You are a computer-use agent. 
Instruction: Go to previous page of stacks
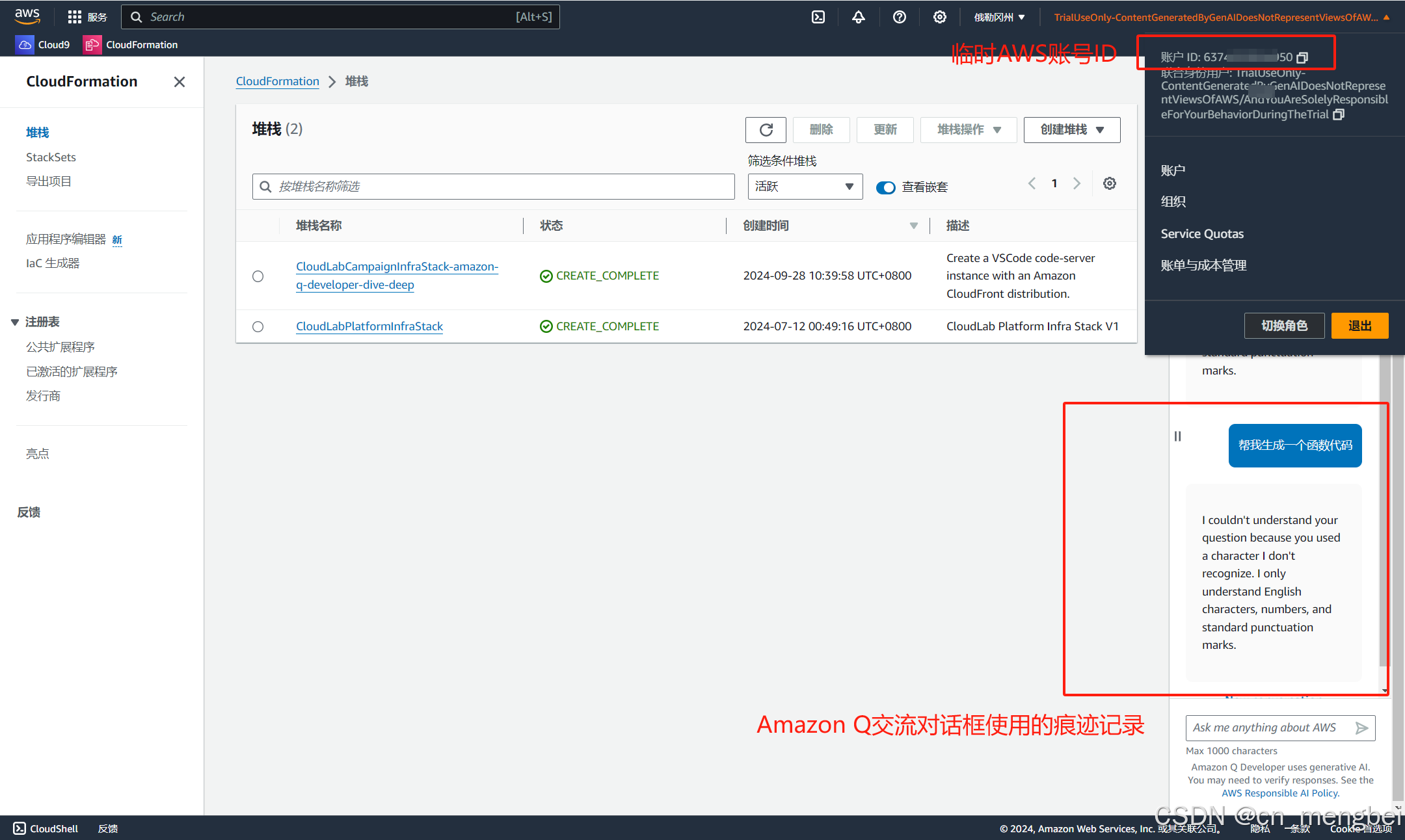point(1032,183)
